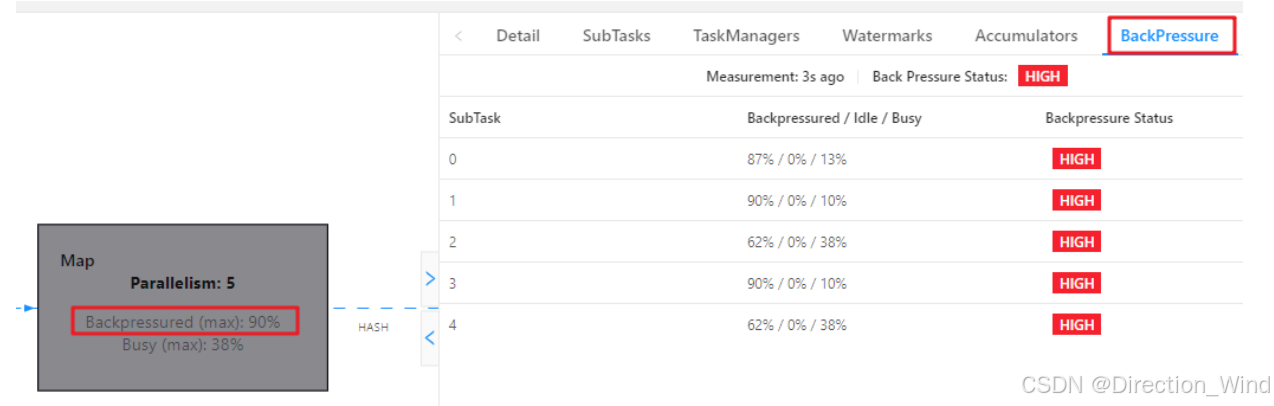Click the Backpressured / Idle / Busy header
Image resolution: width=1274 pixels, height=406 pixels.
tap(834, 118)
